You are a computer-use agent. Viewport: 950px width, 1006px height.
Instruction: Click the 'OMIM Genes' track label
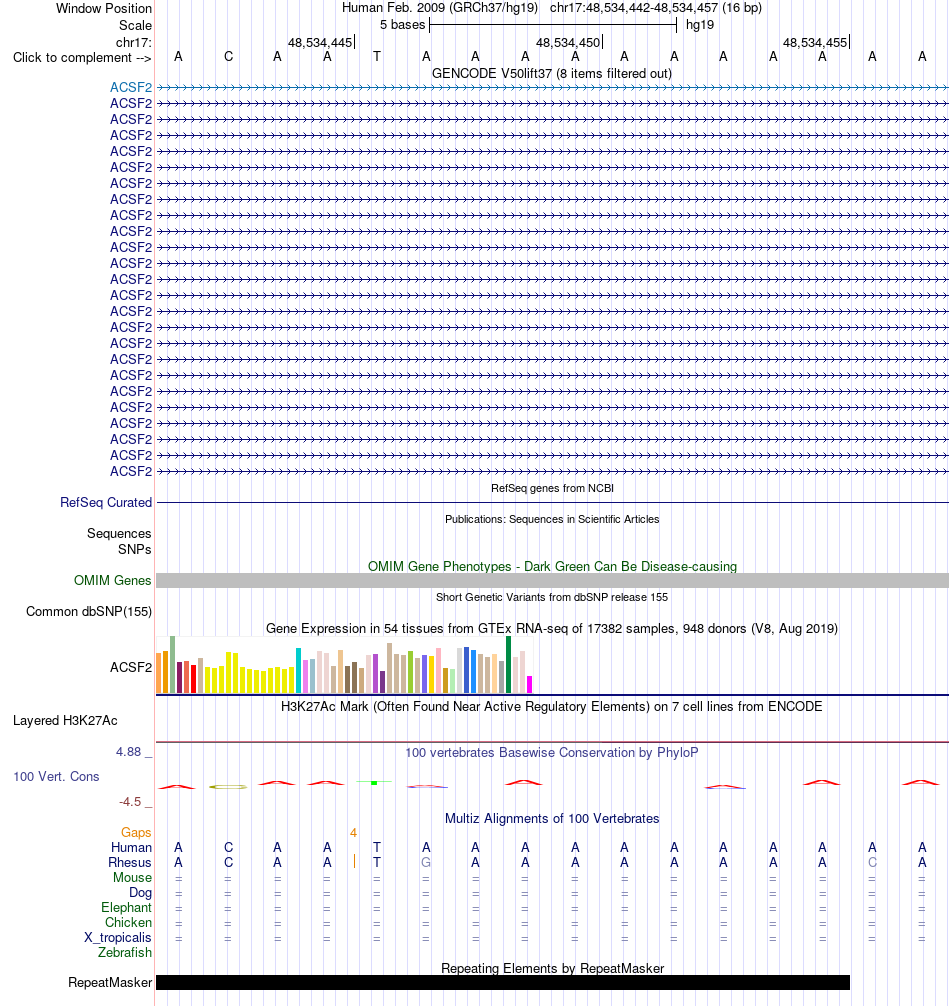[x=112, y=580]
